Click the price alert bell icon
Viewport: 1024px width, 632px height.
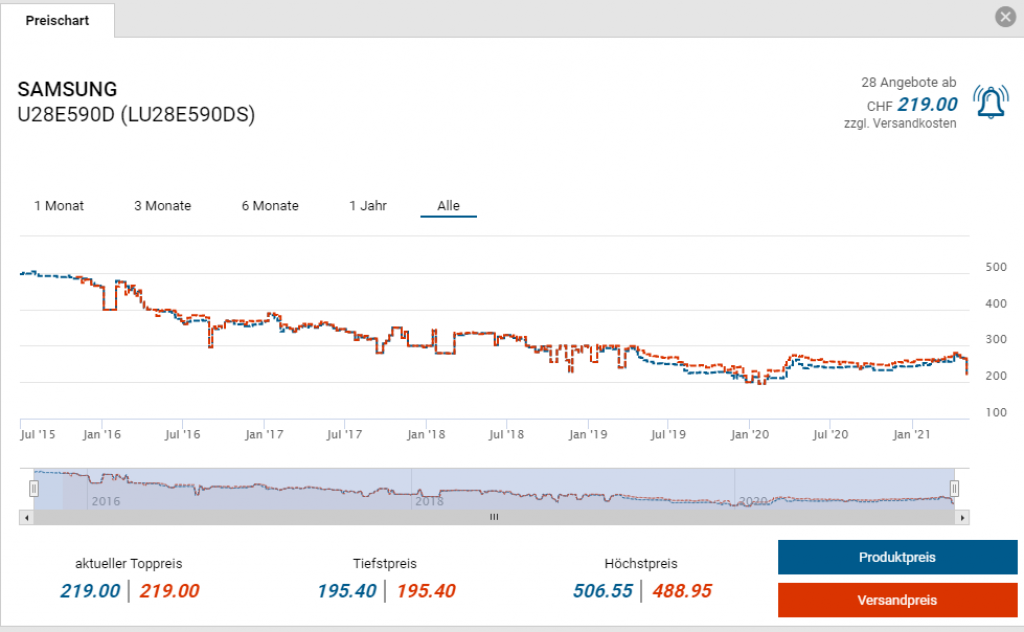coord(990,103)
